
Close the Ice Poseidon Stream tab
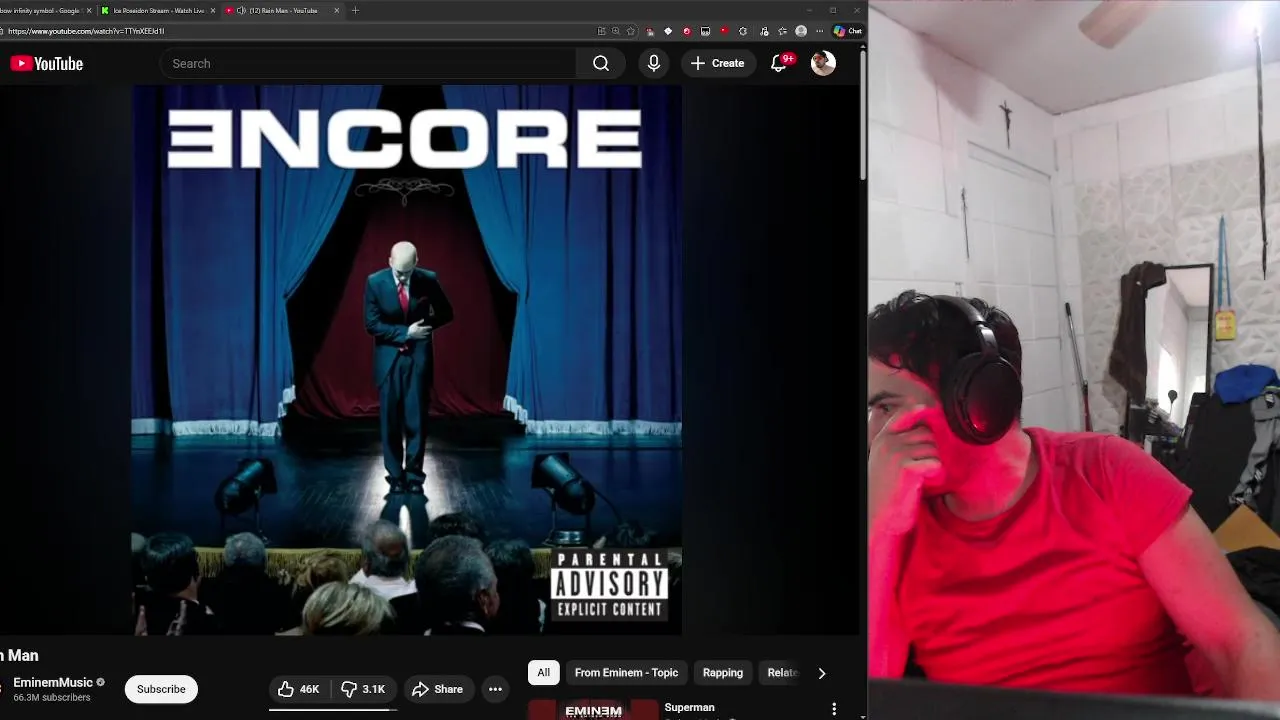(212, 10)
